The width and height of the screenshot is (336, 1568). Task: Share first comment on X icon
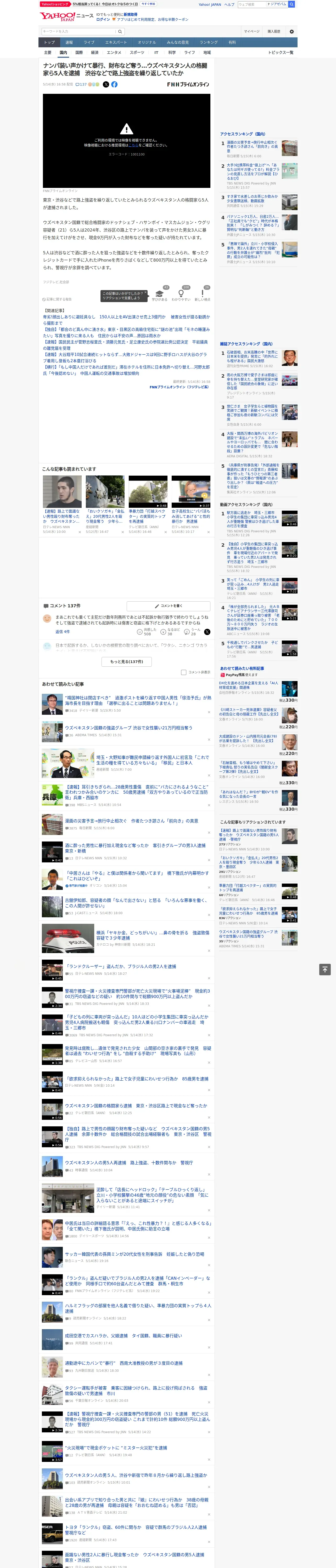click(207, 632)
